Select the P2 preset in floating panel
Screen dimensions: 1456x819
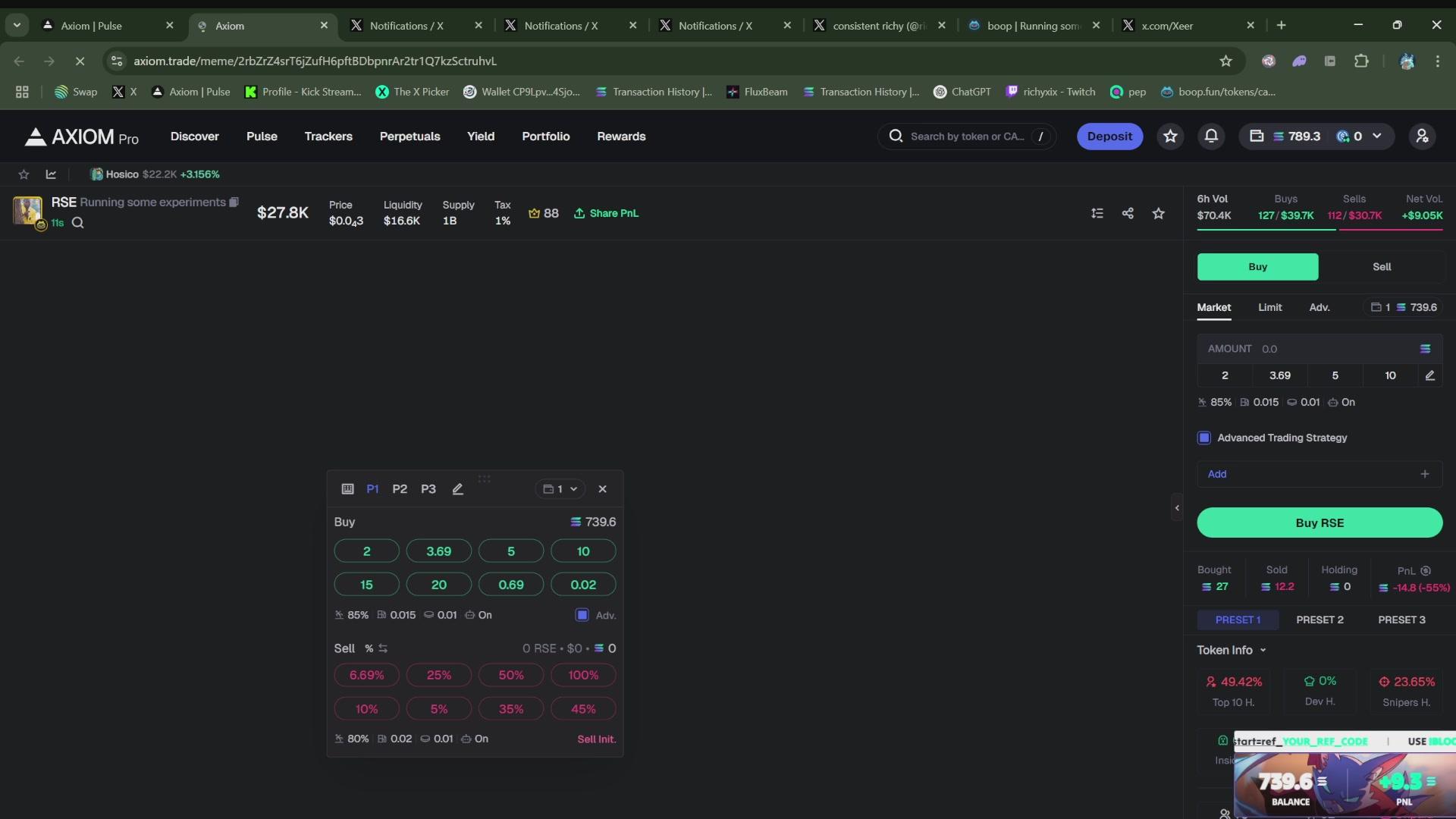[x=400, y=489]
